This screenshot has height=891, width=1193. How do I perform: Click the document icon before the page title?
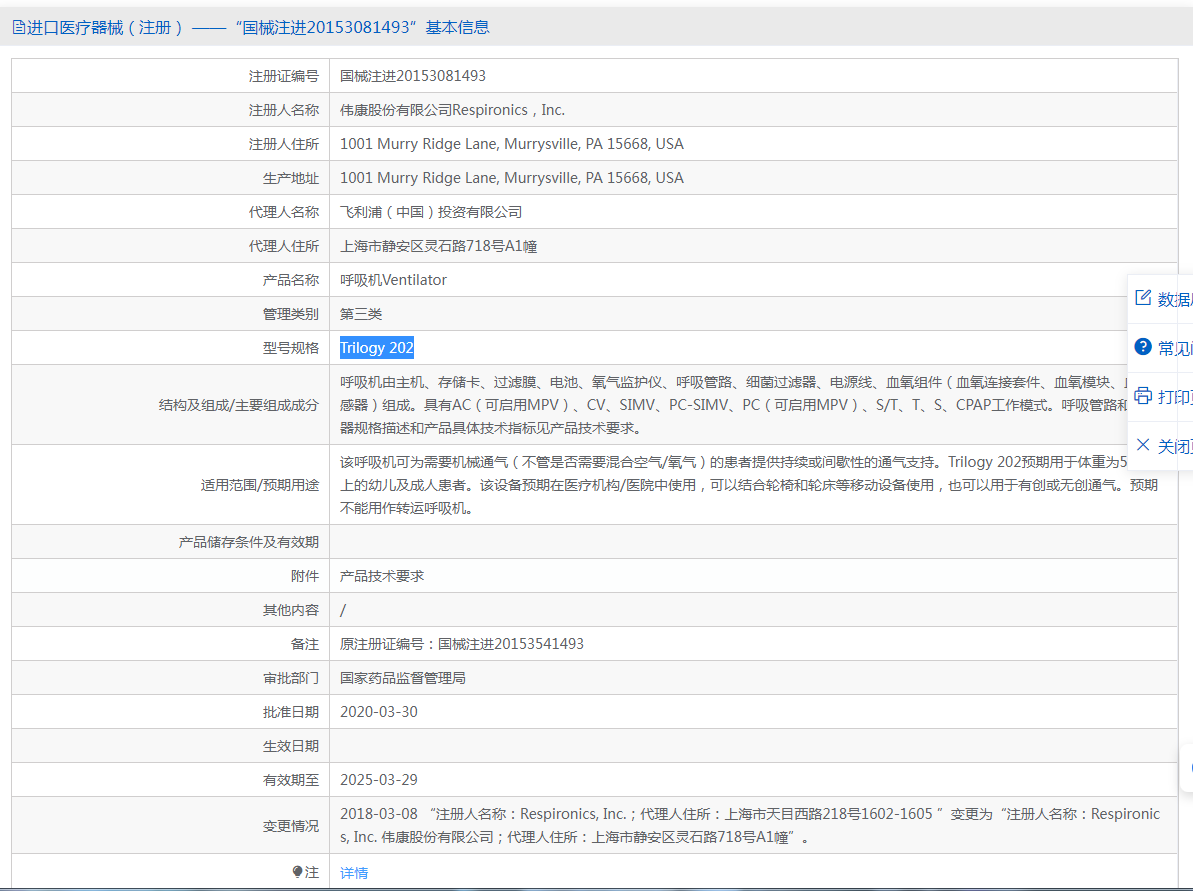18,28
